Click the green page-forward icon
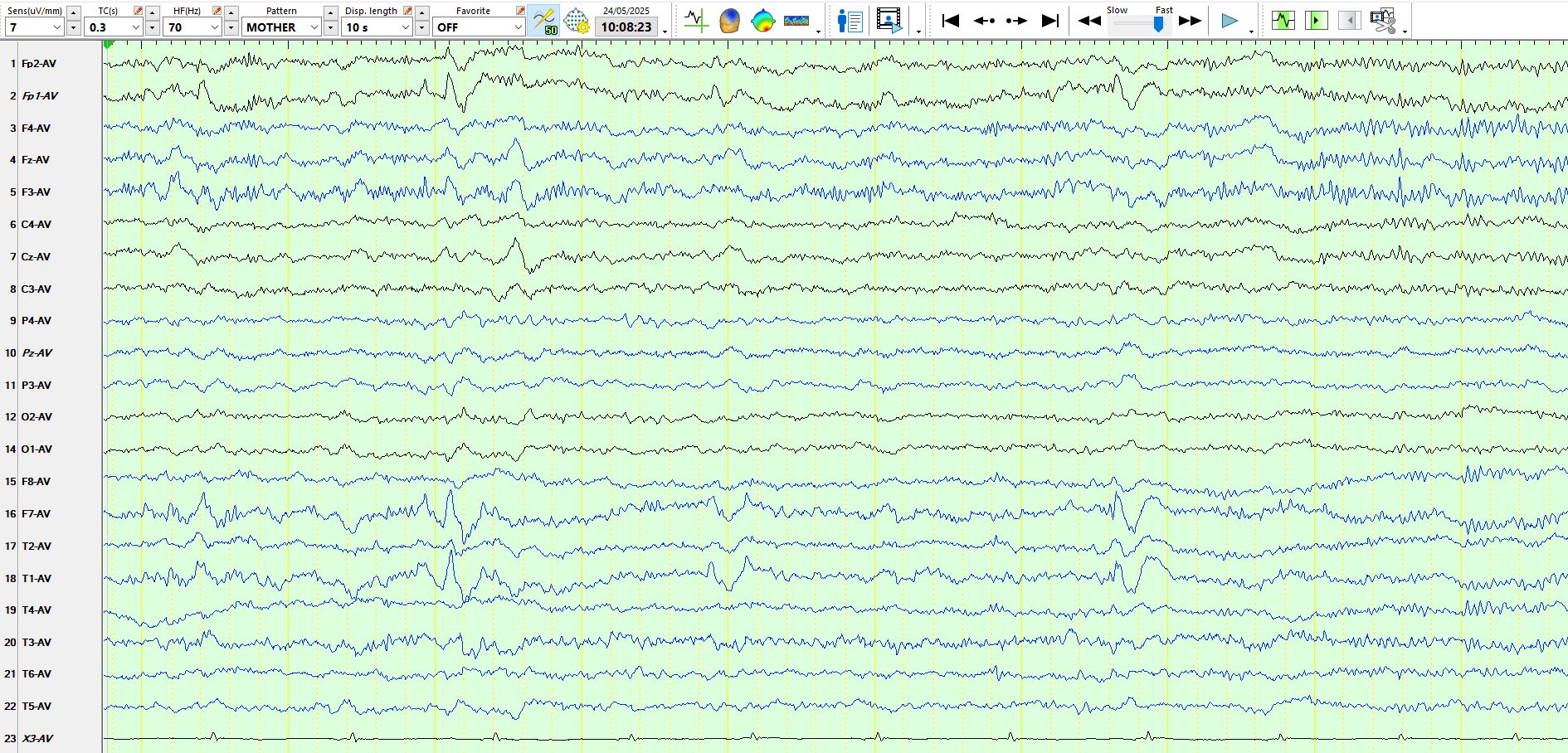 pos(1316,20)
